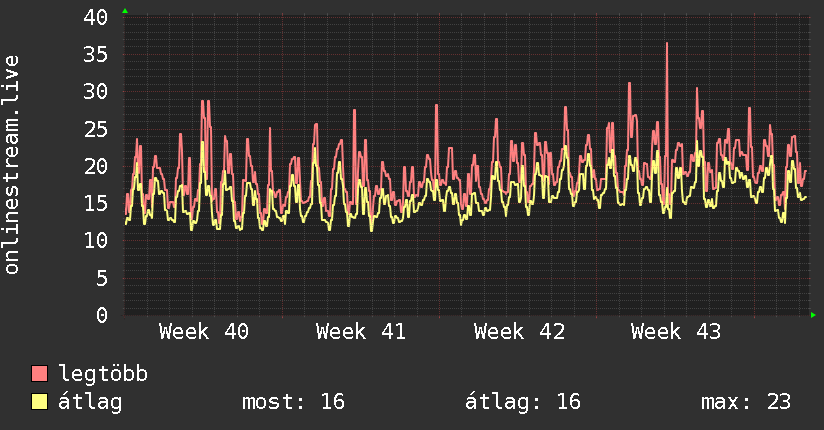Click the 10 y-axis tick label
Screen dimensions: 824x430
coord(96,241)
